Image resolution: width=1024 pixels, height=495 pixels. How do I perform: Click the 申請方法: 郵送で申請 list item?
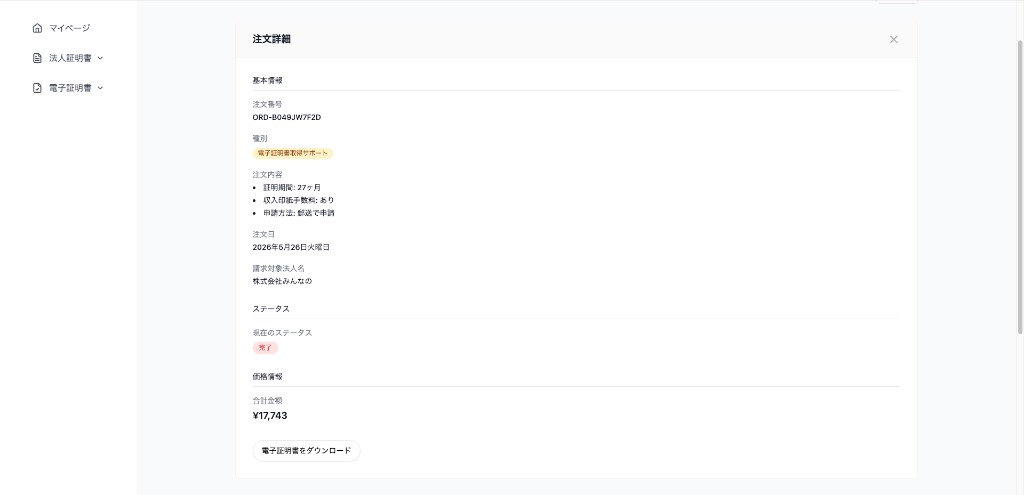298,213
